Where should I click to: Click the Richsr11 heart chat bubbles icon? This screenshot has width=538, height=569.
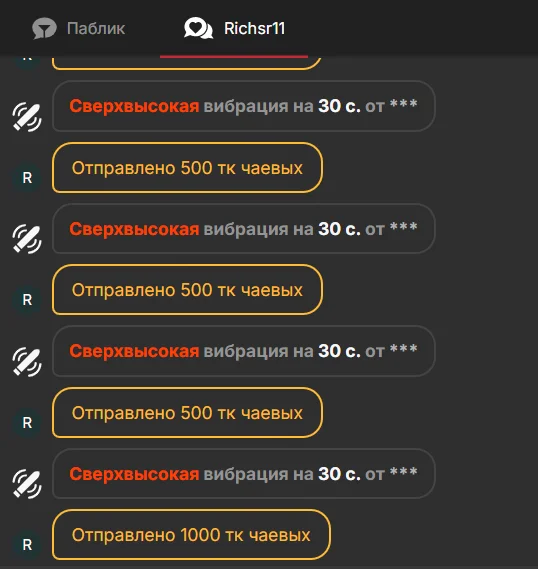[198, 28]
